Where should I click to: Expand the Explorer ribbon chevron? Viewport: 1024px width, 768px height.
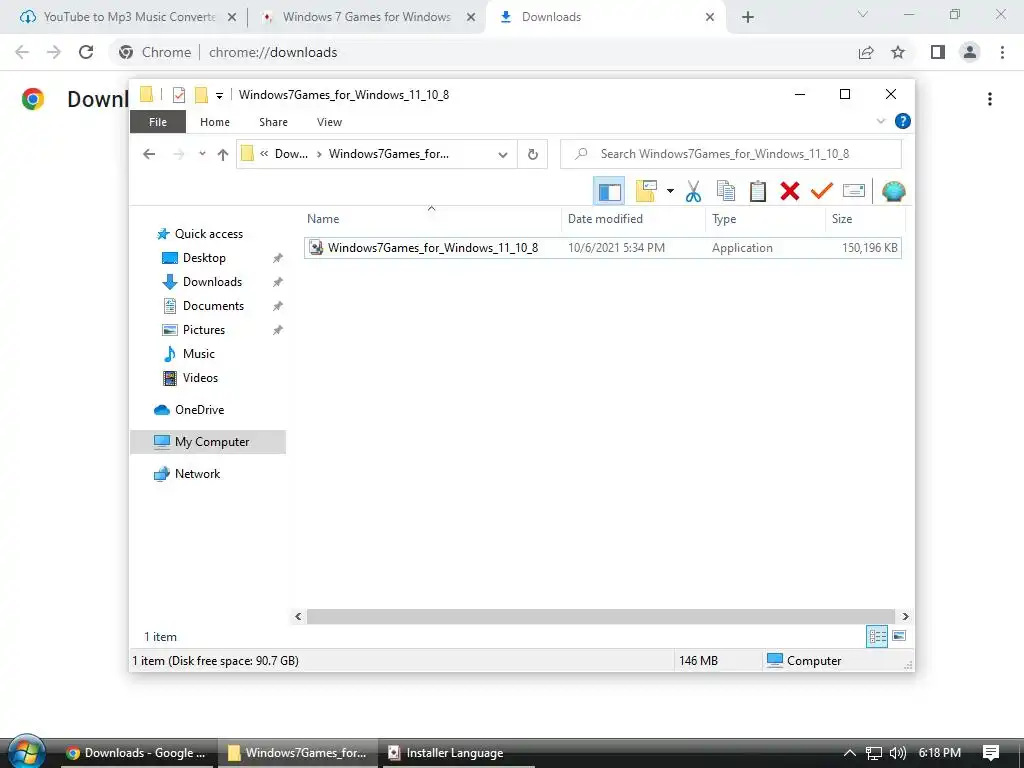(x=880, y=121)
